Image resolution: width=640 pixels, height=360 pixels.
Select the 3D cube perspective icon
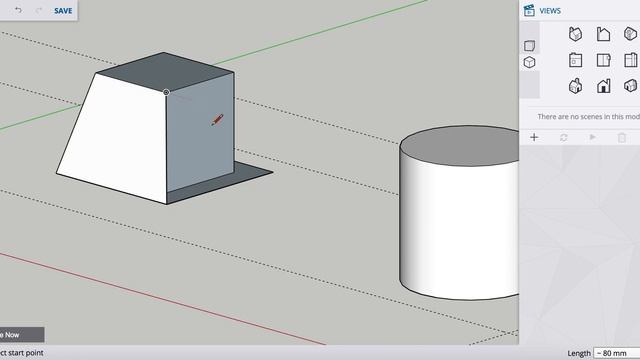[x=529, y=62]
